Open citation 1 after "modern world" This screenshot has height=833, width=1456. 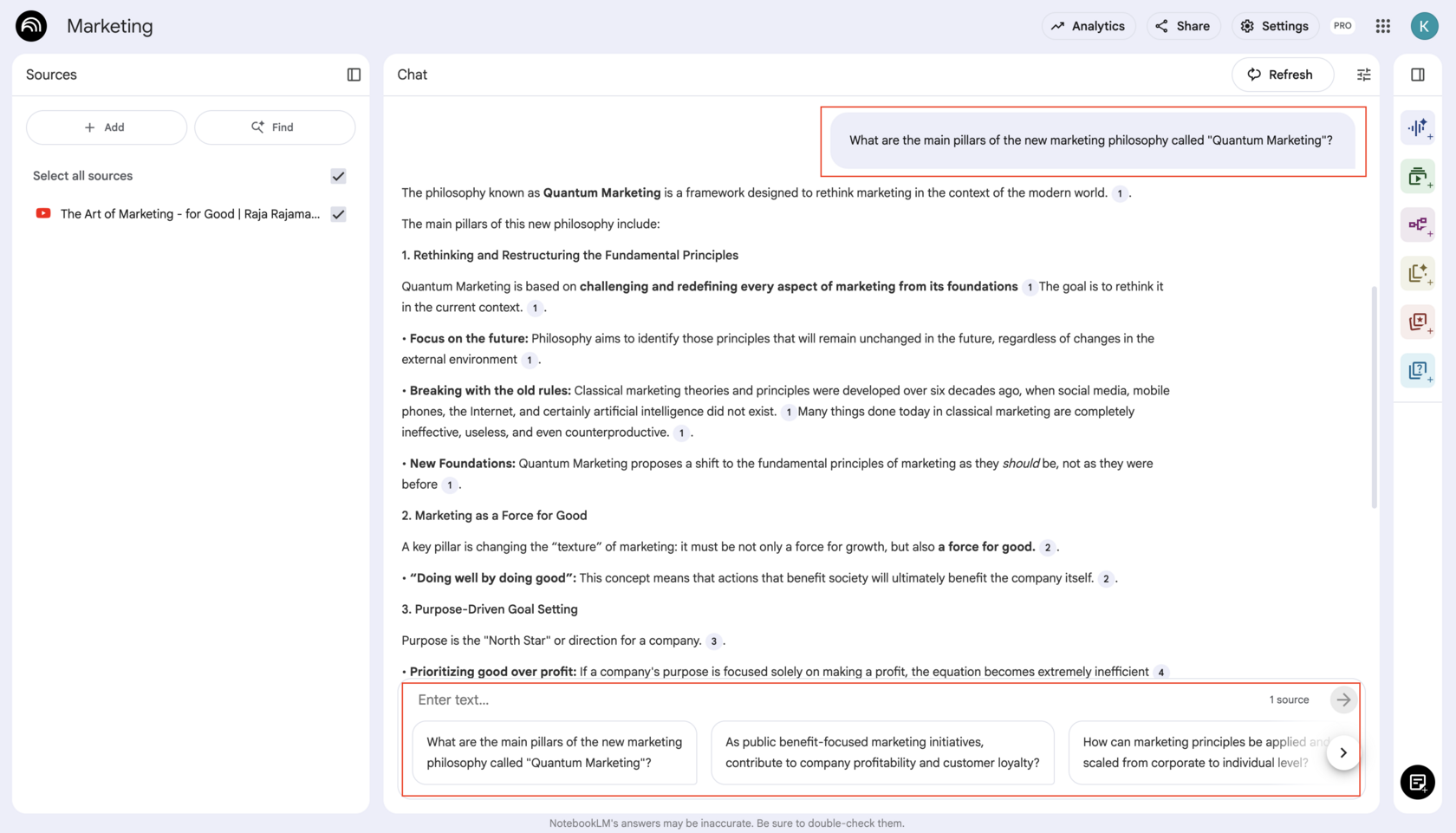1120,193
